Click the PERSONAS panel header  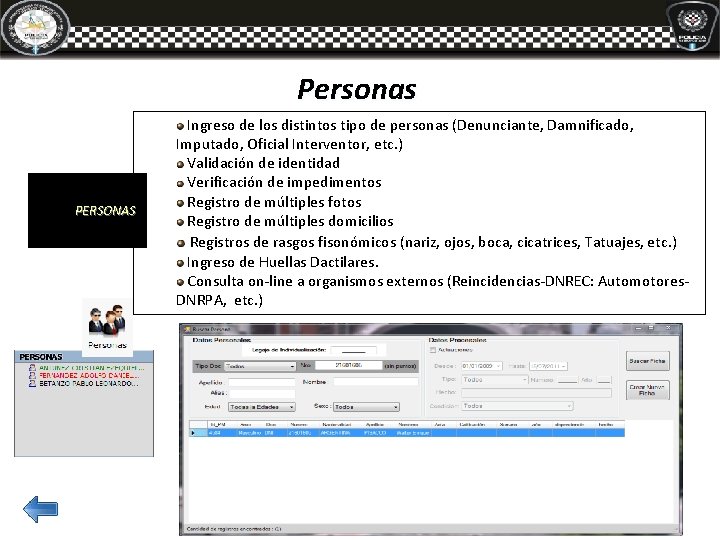84,357
